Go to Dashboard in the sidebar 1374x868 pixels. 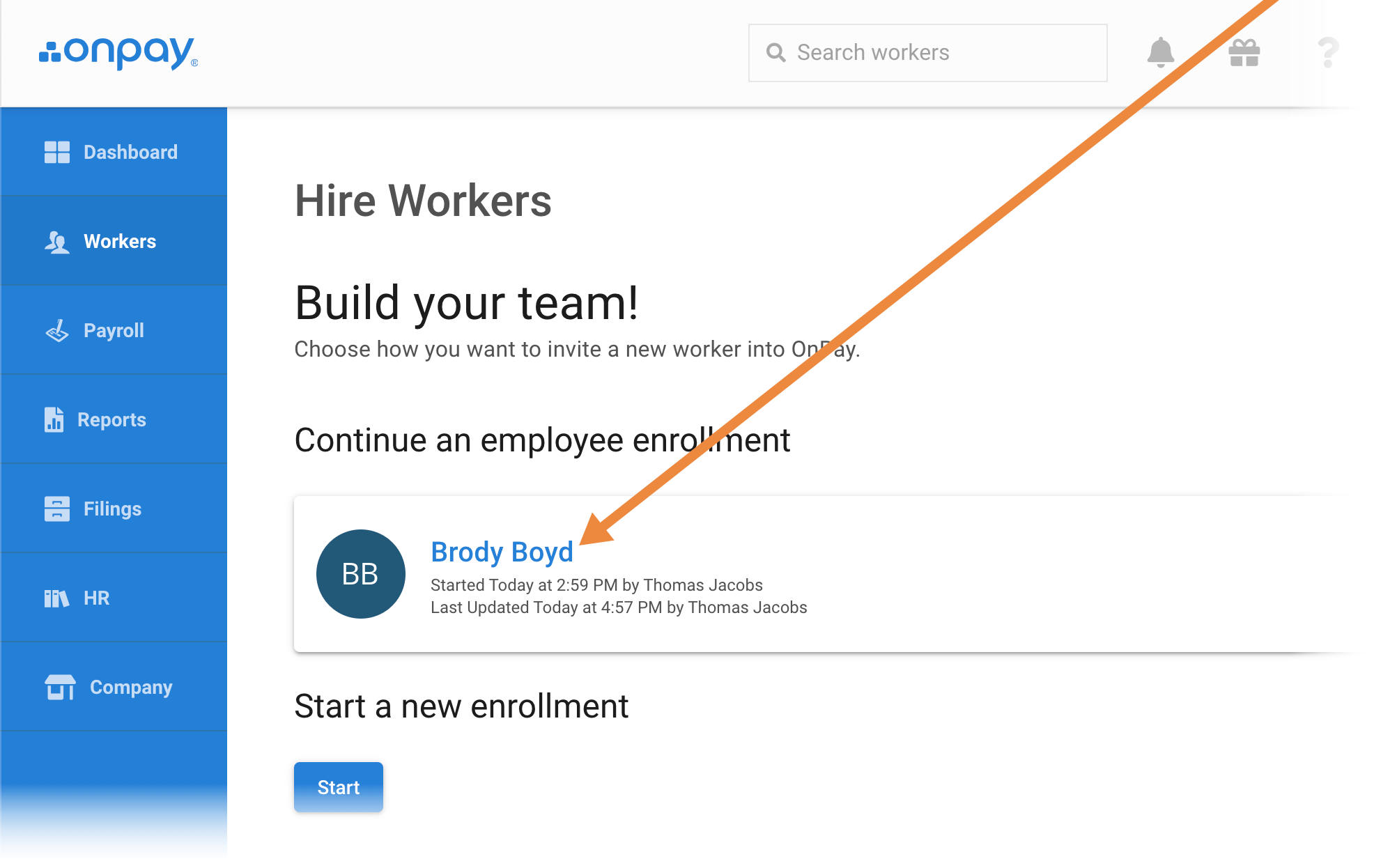(130, 152)
